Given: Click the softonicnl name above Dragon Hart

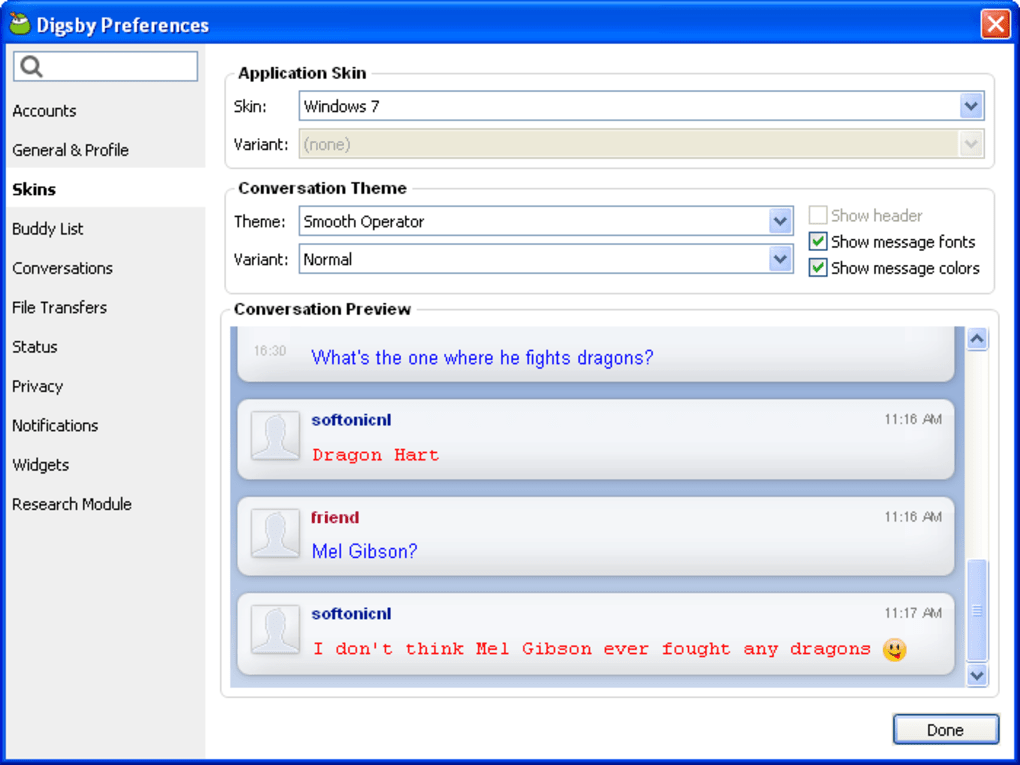Looking at the screenshot, I should pos(351,420).
